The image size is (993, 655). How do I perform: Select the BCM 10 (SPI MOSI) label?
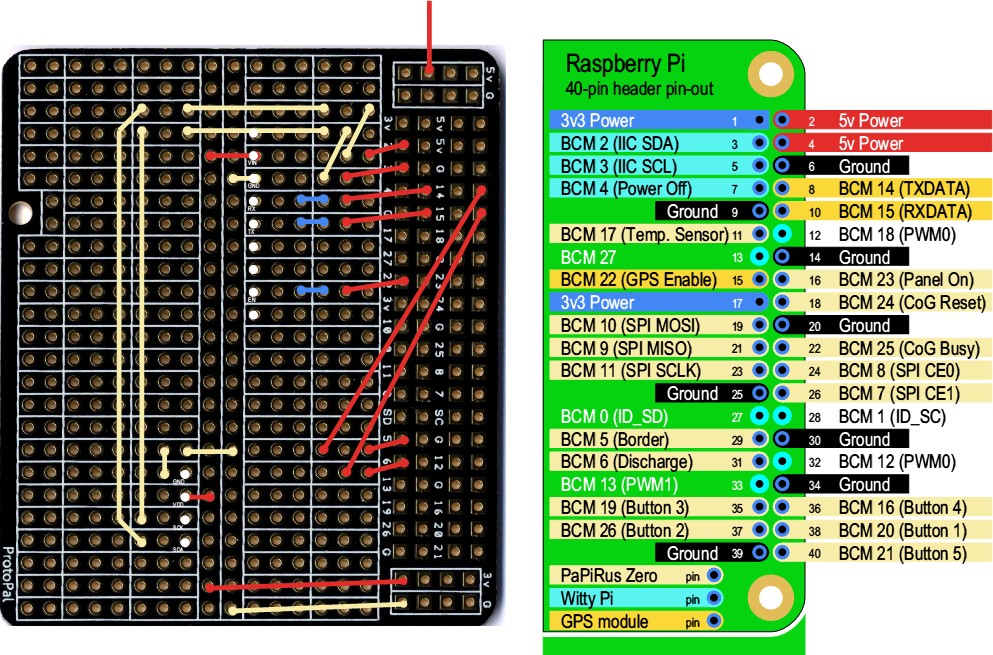click(x=630, y=326)
